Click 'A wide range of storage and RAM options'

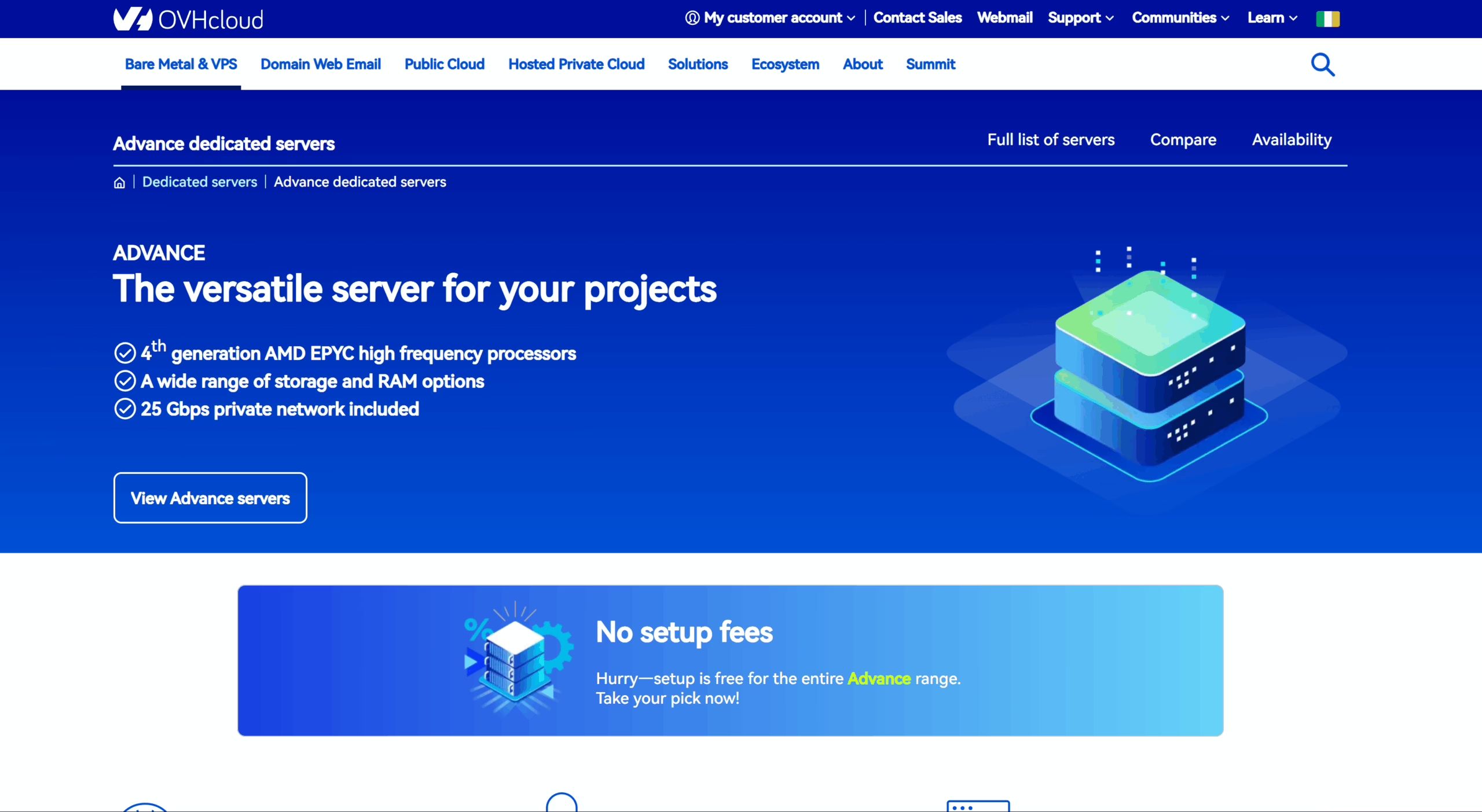tap(313, 381)
